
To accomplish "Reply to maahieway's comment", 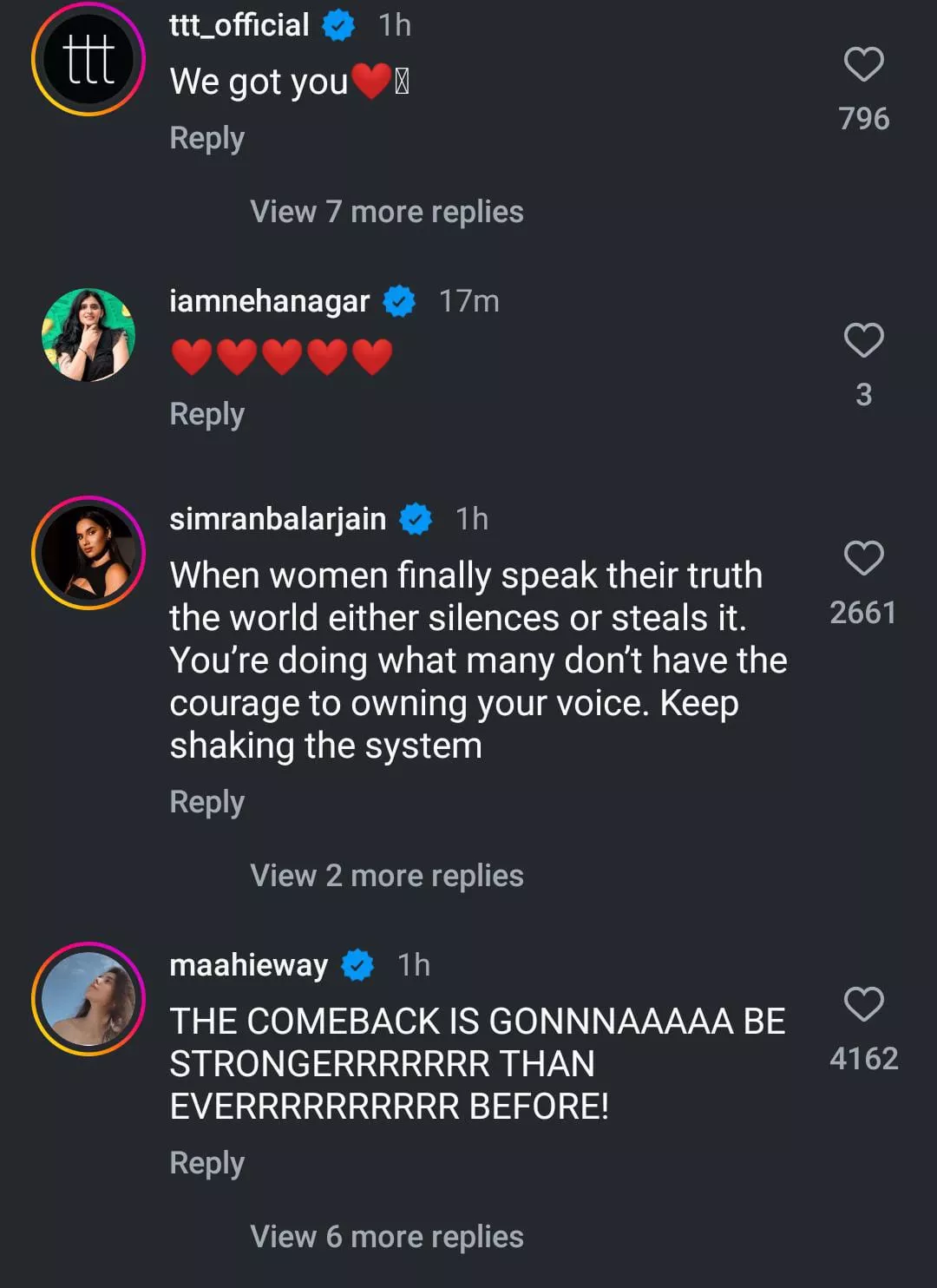I will (x=206, y=1163).
